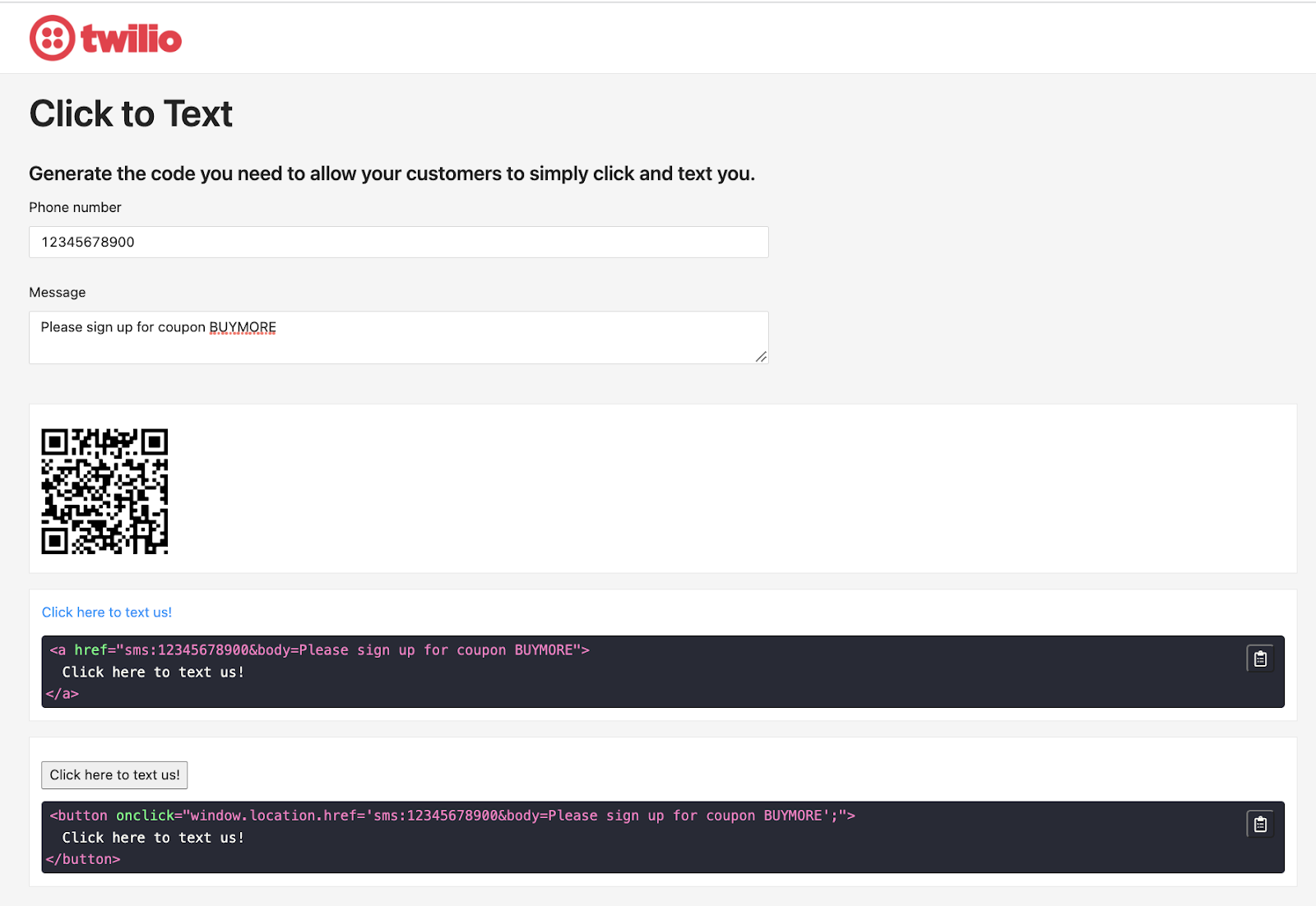Click the button onclick code line
1316x906 pixels.
pyautogui.click(x=452, y=816)
